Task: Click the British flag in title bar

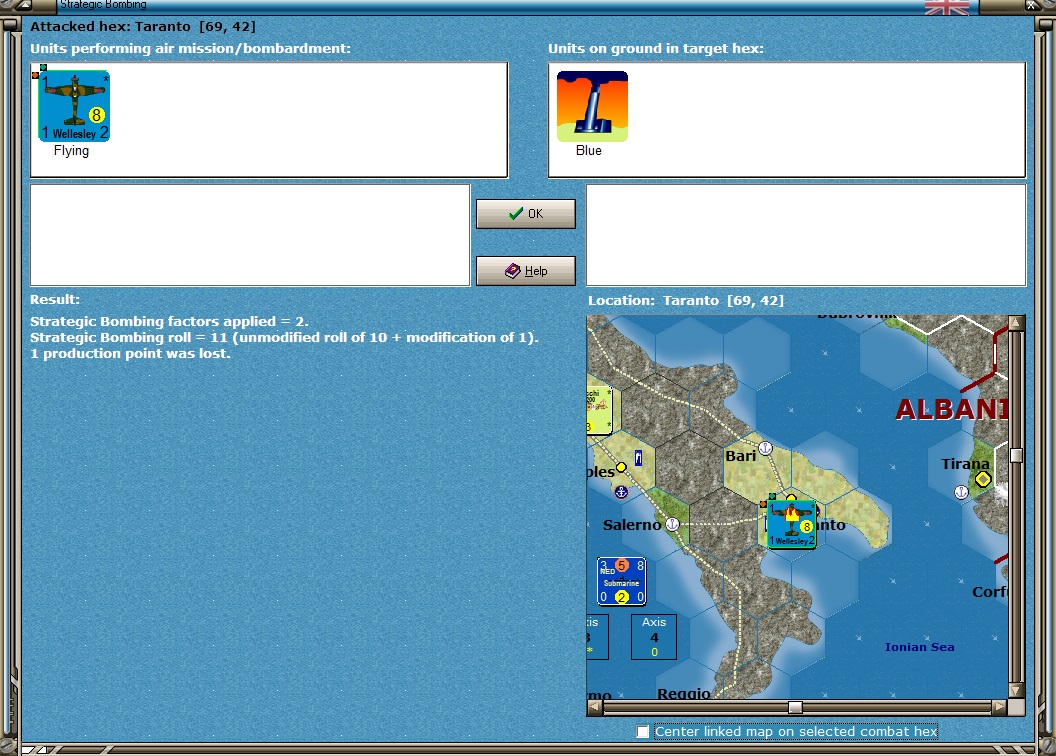Action: click(947, 7)
